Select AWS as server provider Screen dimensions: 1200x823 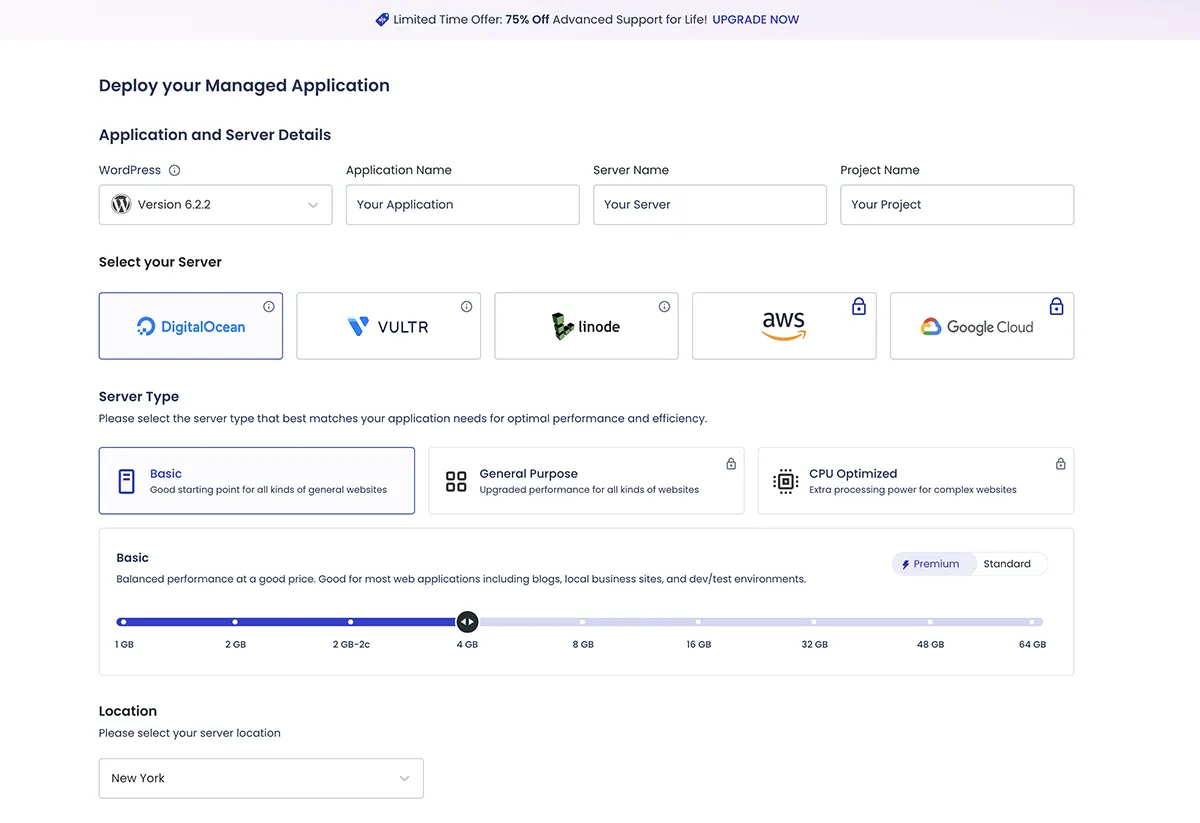click(x=784, y=326)
